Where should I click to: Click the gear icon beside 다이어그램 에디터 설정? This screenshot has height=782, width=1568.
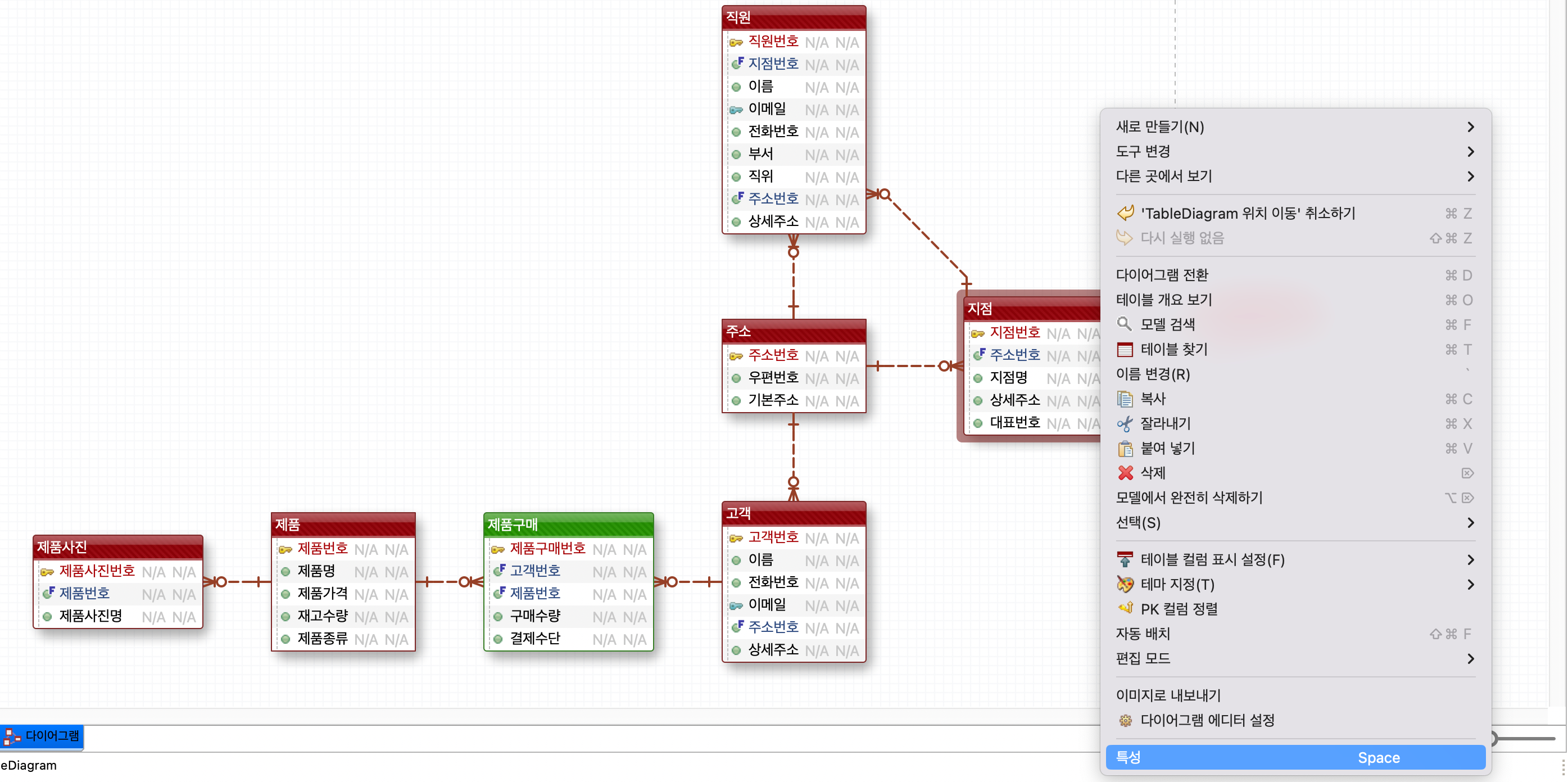1125,721
